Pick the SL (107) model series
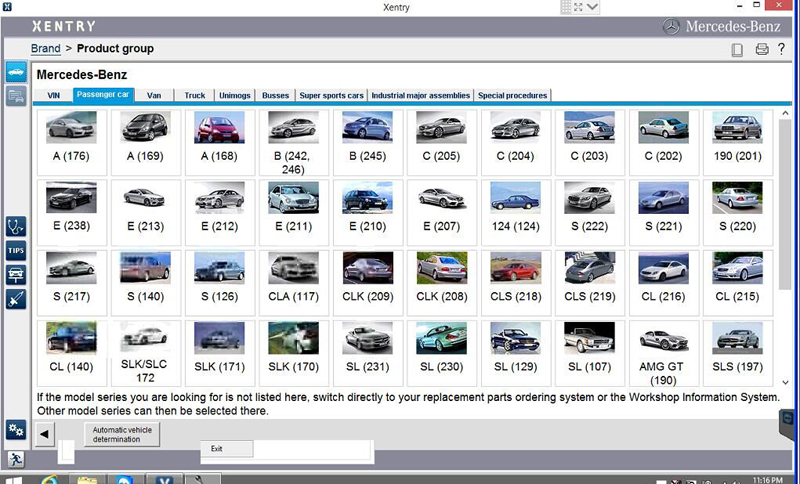 pos(589,353)
